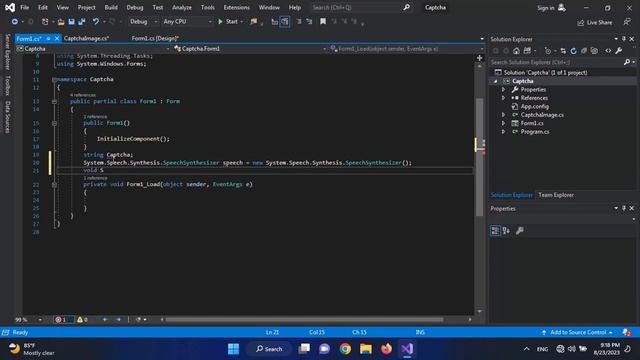The image size is (640, 360).
Task: Collapse the namespace Captcha code block
Action: pos(54,80)
